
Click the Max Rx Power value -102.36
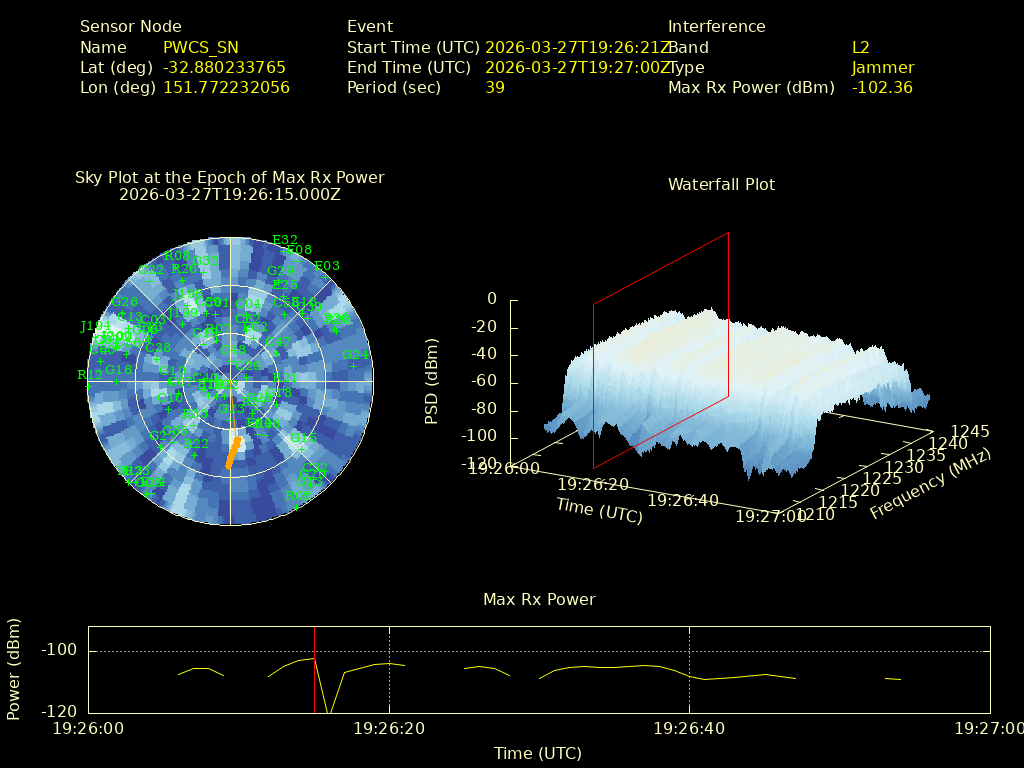881,87
